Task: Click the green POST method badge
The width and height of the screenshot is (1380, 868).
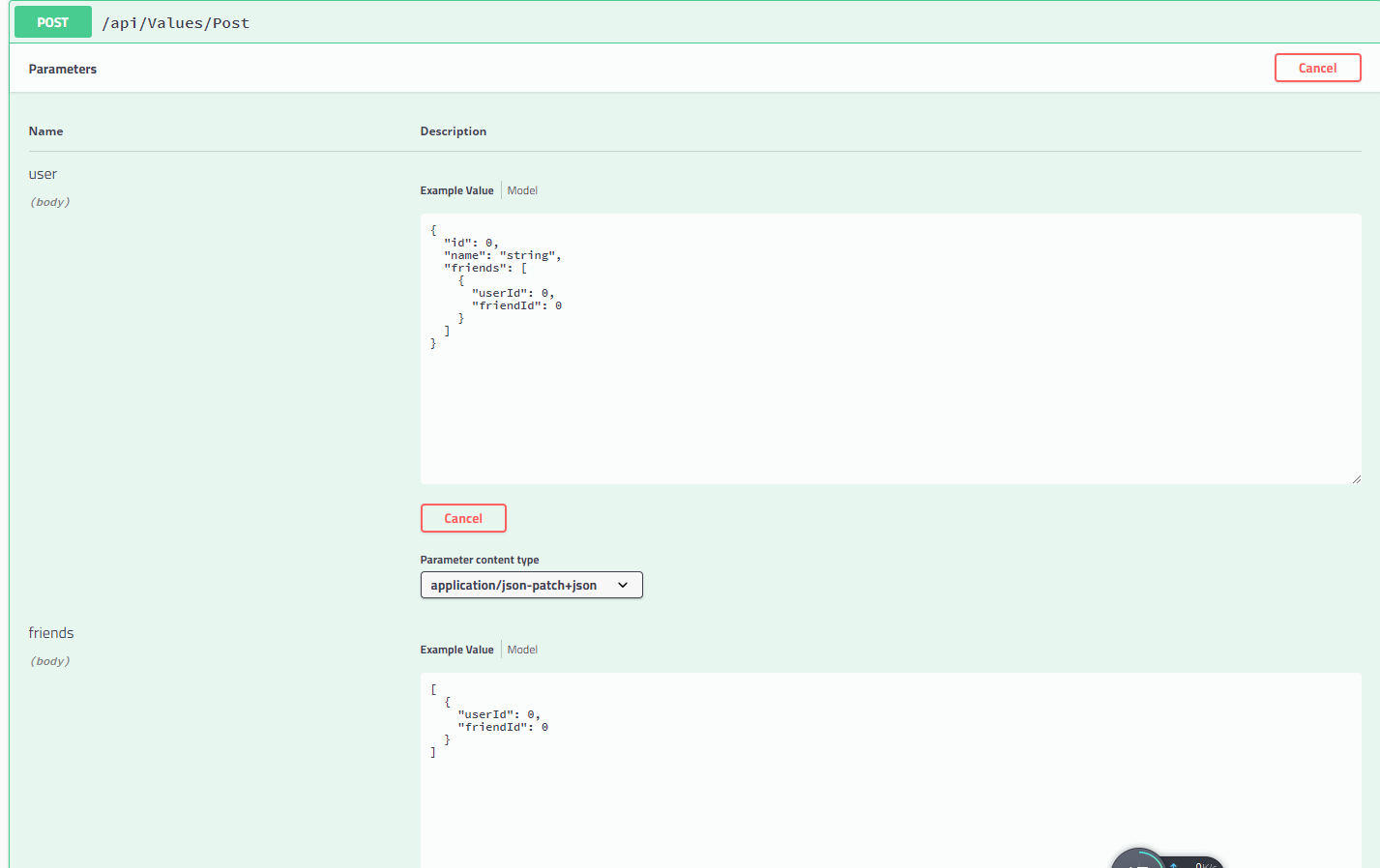Action: (52, 21)
